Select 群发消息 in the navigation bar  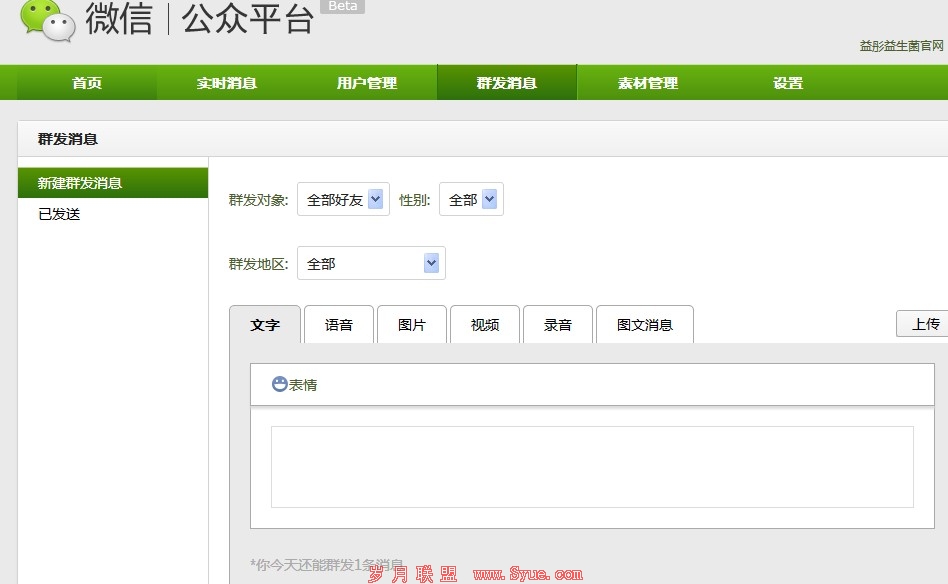(507, 83)
